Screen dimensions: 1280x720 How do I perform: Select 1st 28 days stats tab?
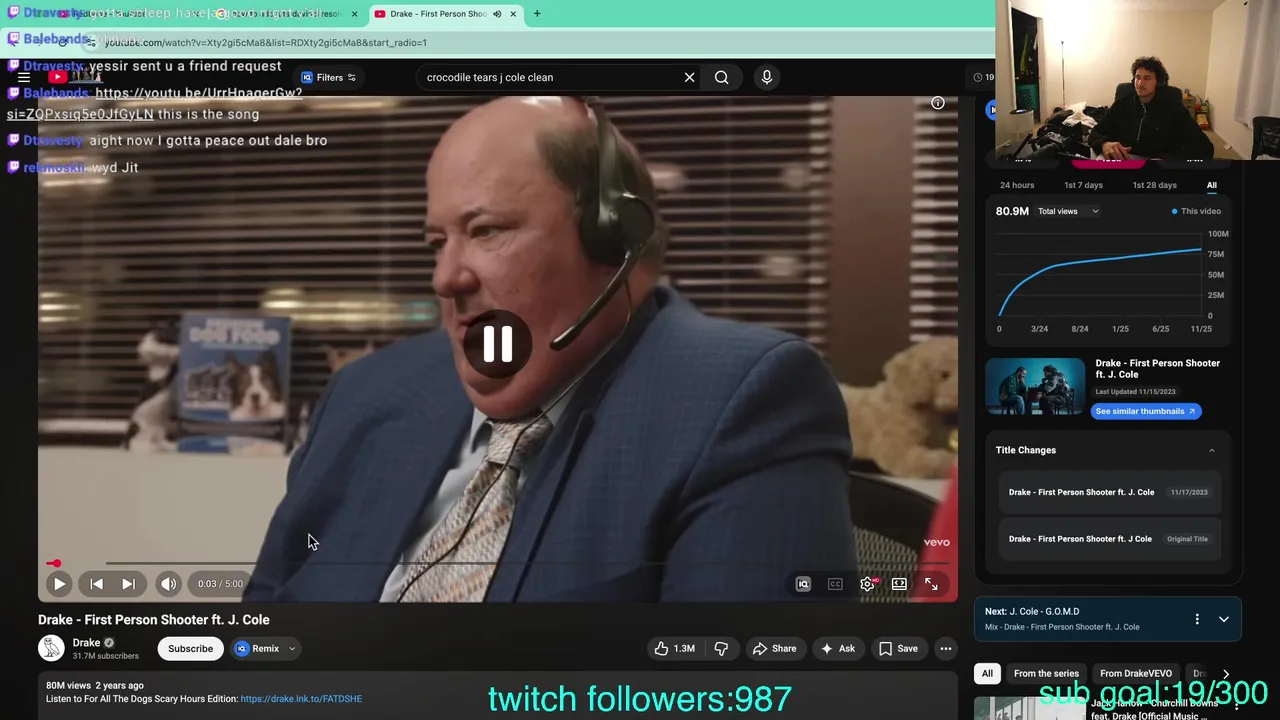1154,185
